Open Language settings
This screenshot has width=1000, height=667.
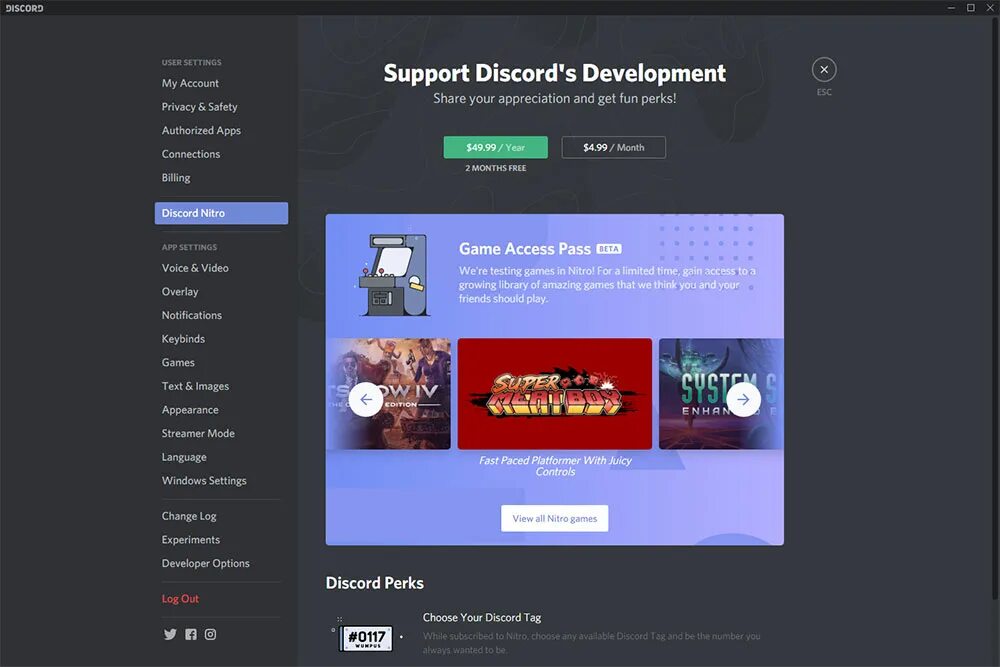coord(184,457)
